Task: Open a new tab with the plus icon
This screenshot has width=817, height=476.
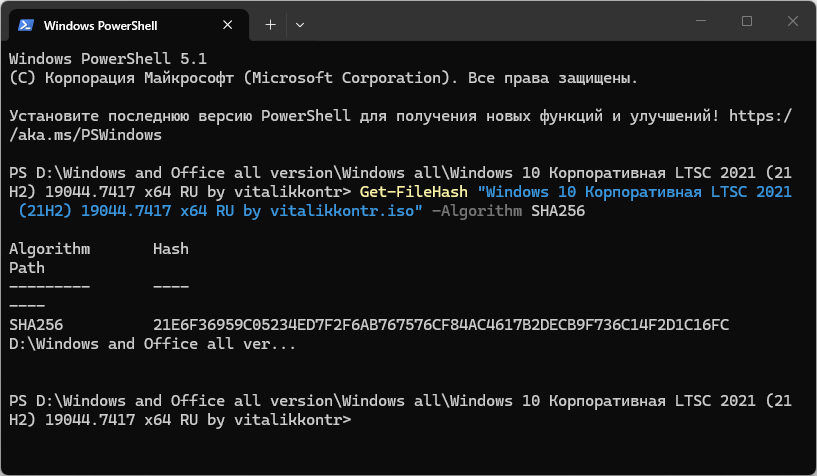Action: [x=270, y=24]
